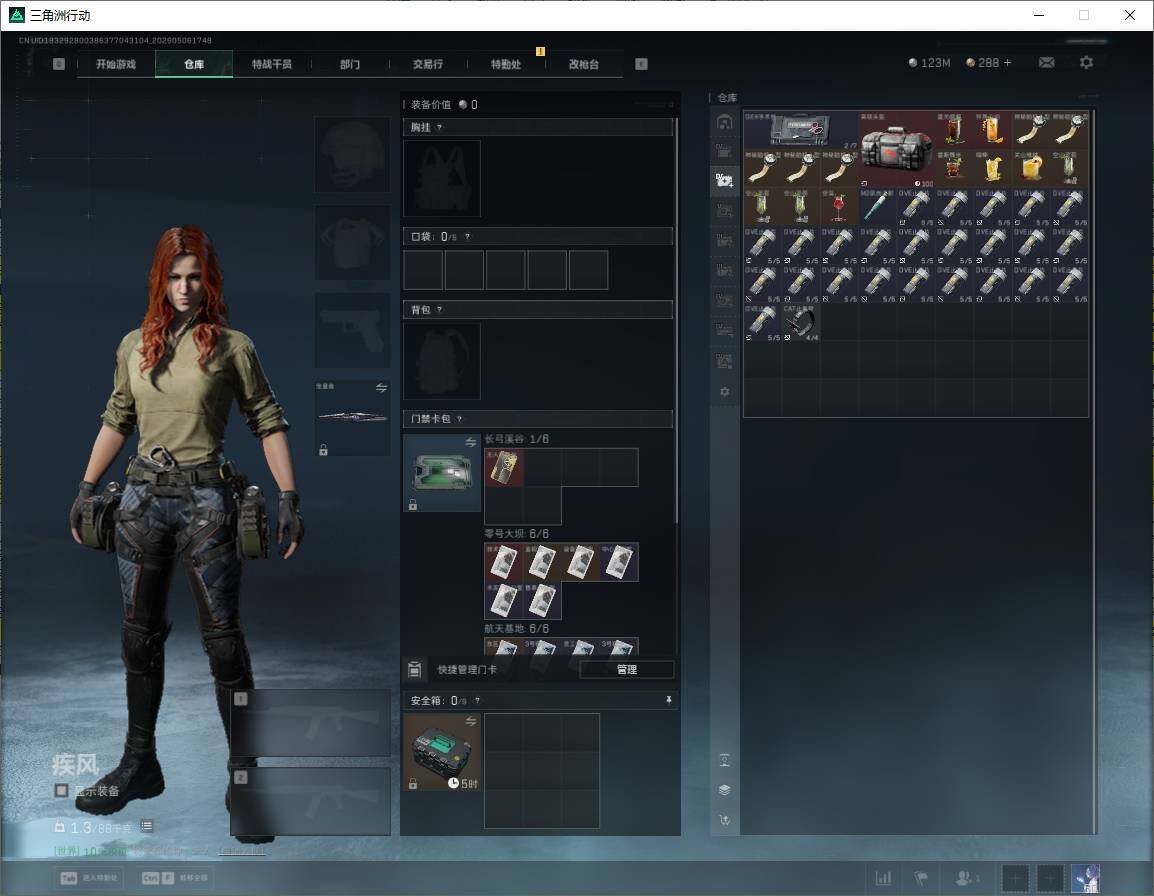Open the friends list icon
The image size is (1154, 896).
coord(967,878)
